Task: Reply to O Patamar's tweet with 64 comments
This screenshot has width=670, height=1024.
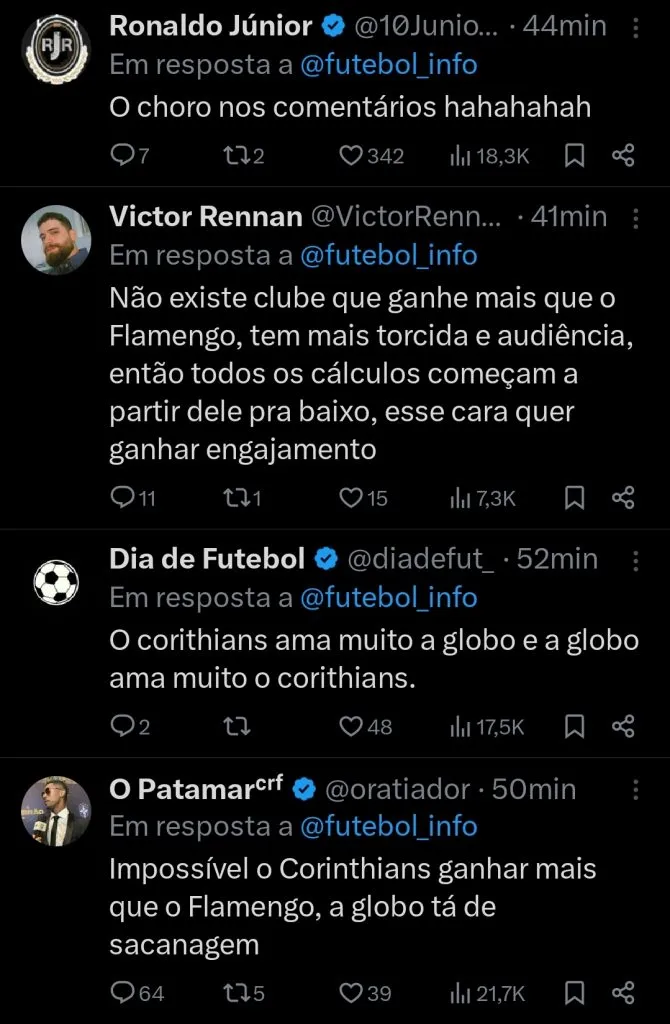Action: point(121,993)
